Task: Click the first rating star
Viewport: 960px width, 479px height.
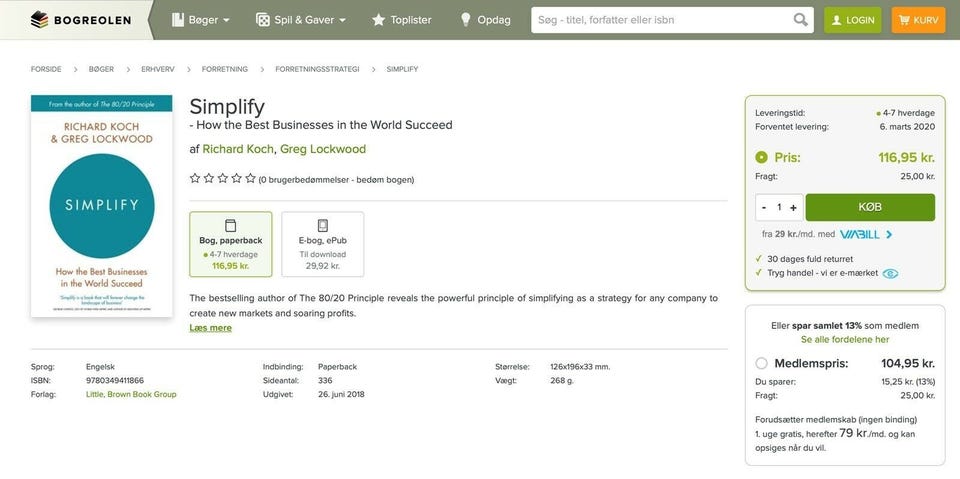Action: click(x=195, y=179)
